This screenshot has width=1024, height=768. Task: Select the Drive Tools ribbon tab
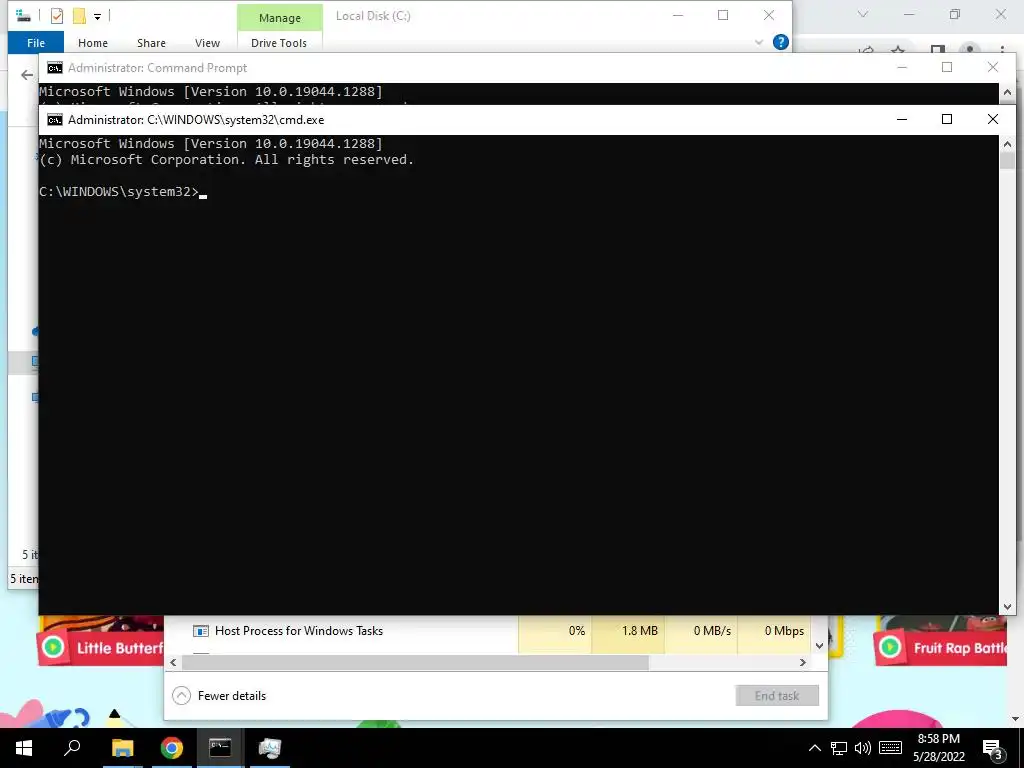(279, 42)
